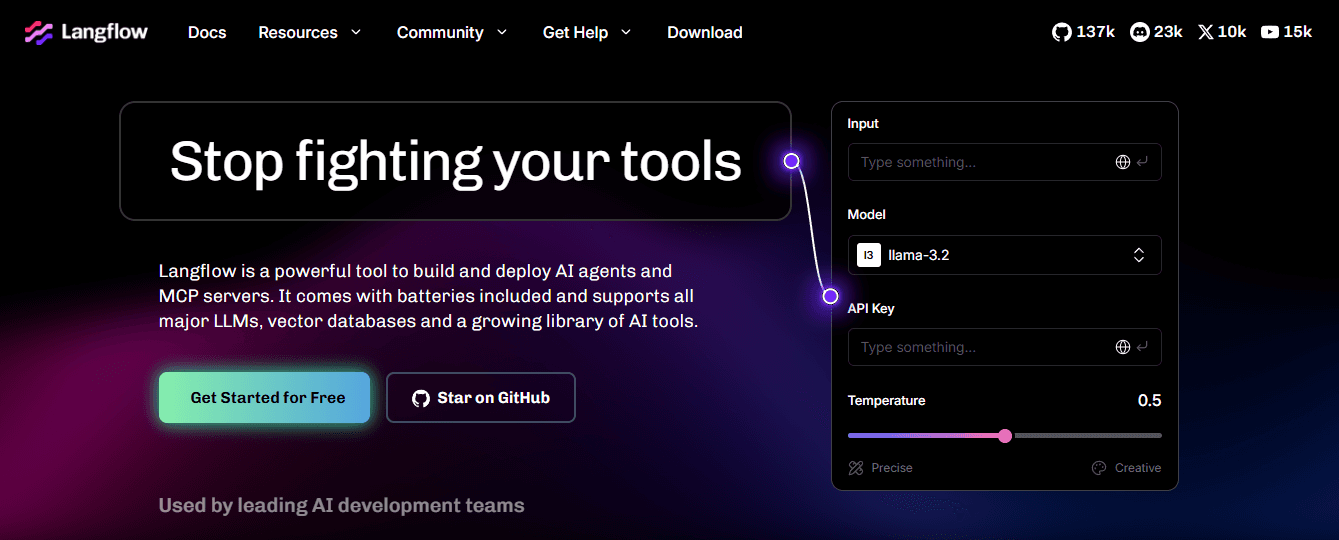Open the Discord 23k community link
The image size is (1339, 540).
pos(1156,32)
